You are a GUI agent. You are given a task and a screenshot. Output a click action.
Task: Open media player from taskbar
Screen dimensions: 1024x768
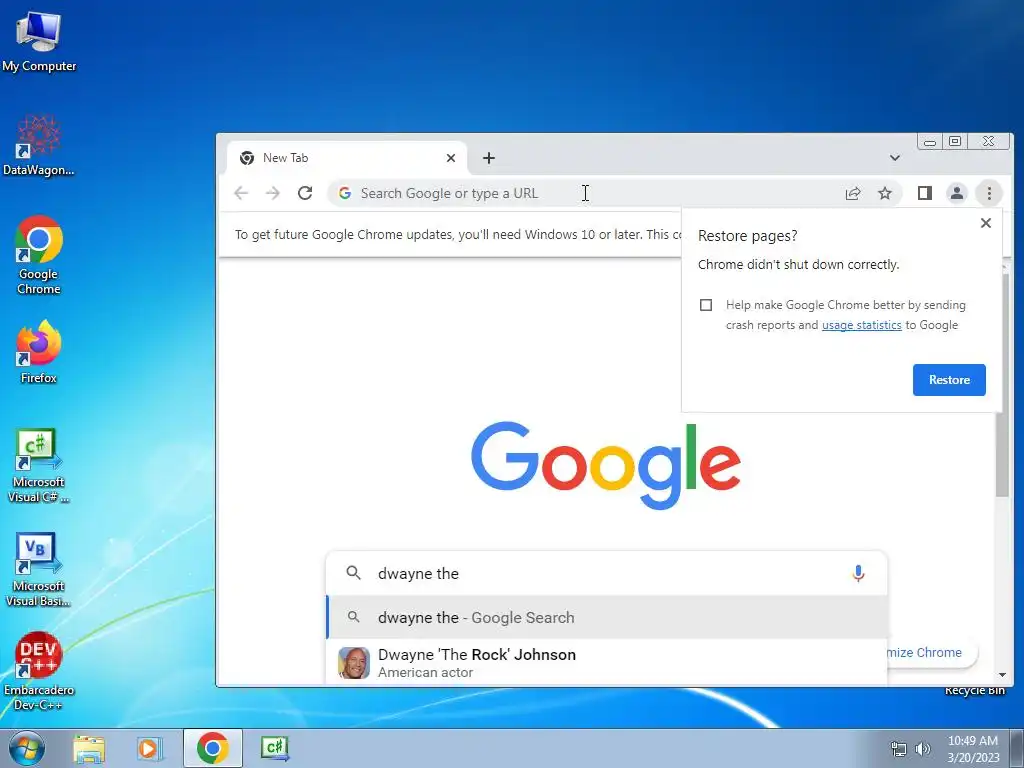(x=150, y=749)
